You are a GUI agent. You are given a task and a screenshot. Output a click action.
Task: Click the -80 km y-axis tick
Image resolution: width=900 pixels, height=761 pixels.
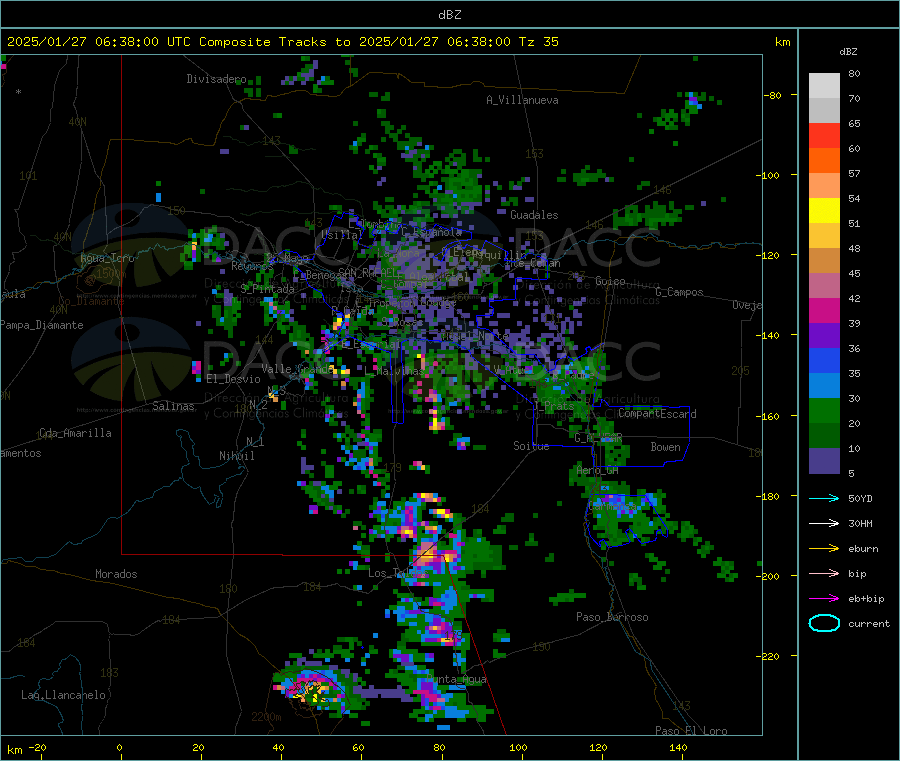(x=772, y=95)
